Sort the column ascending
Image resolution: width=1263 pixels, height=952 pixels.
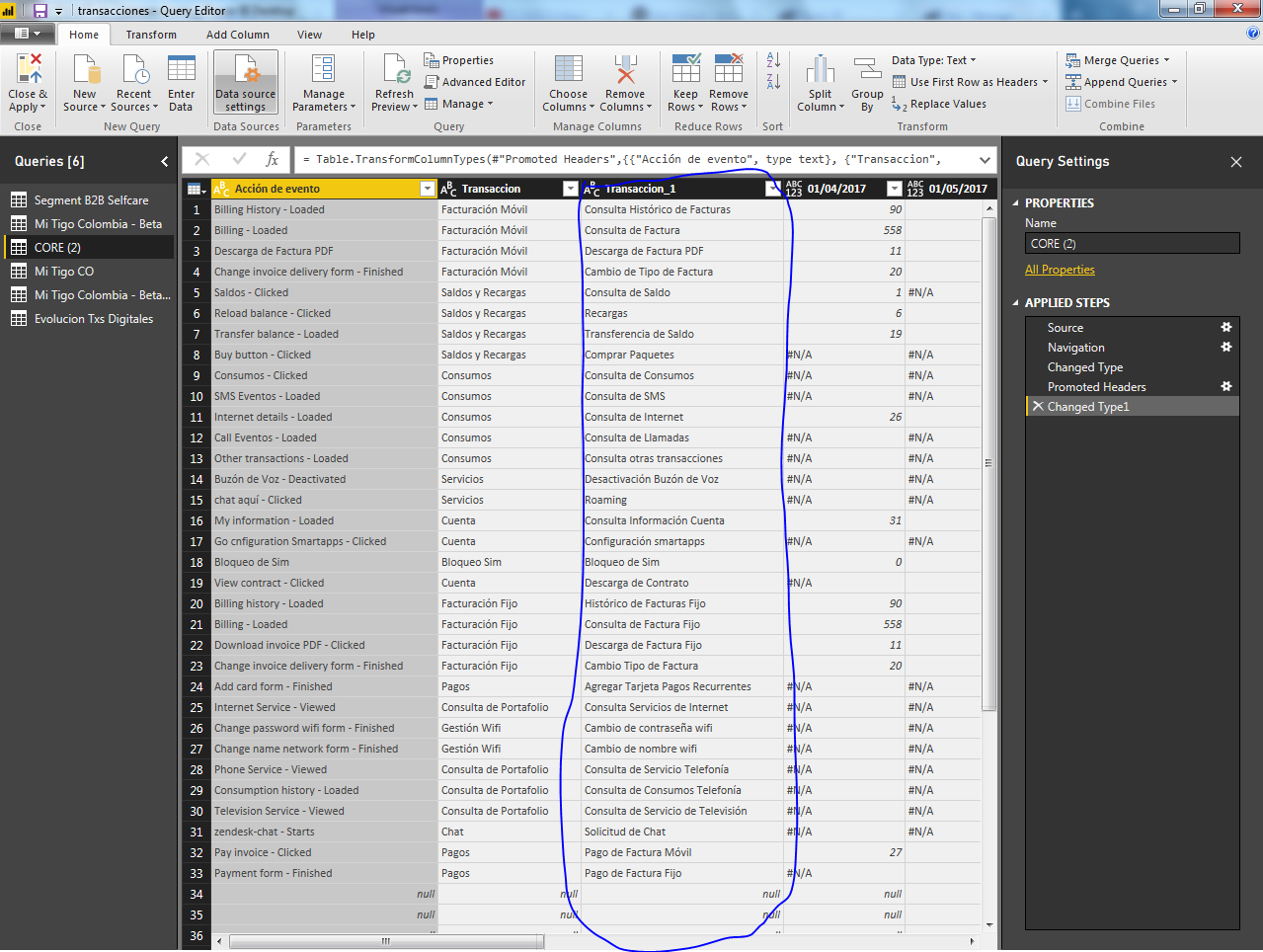pos(773,60)
